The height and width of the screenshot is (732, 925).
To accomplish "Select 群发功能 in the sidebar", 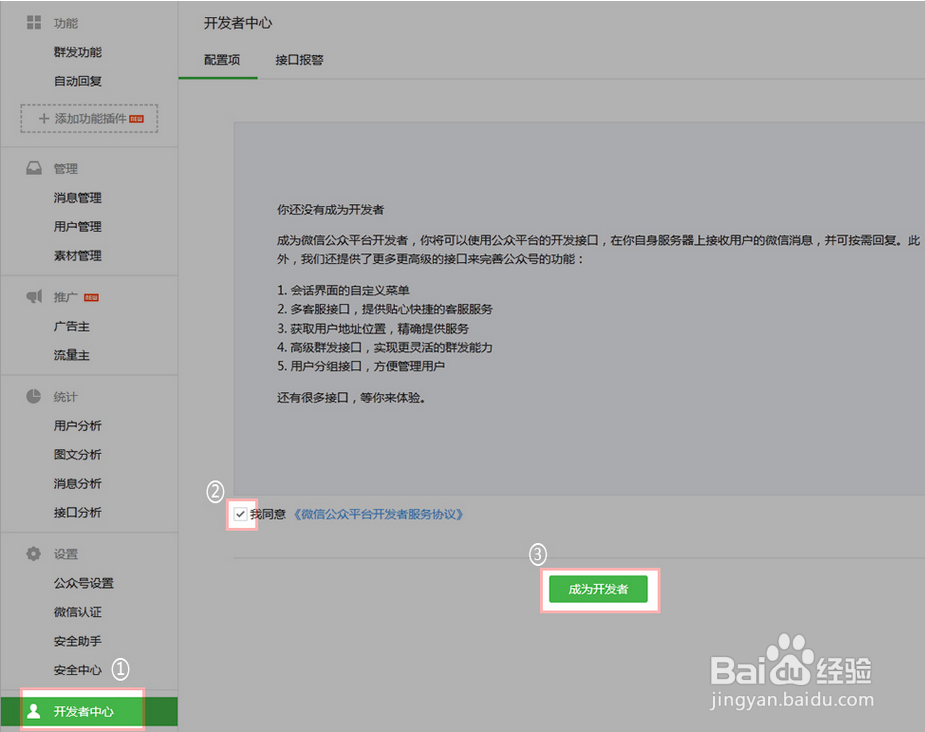I will (x=77, y=51).
